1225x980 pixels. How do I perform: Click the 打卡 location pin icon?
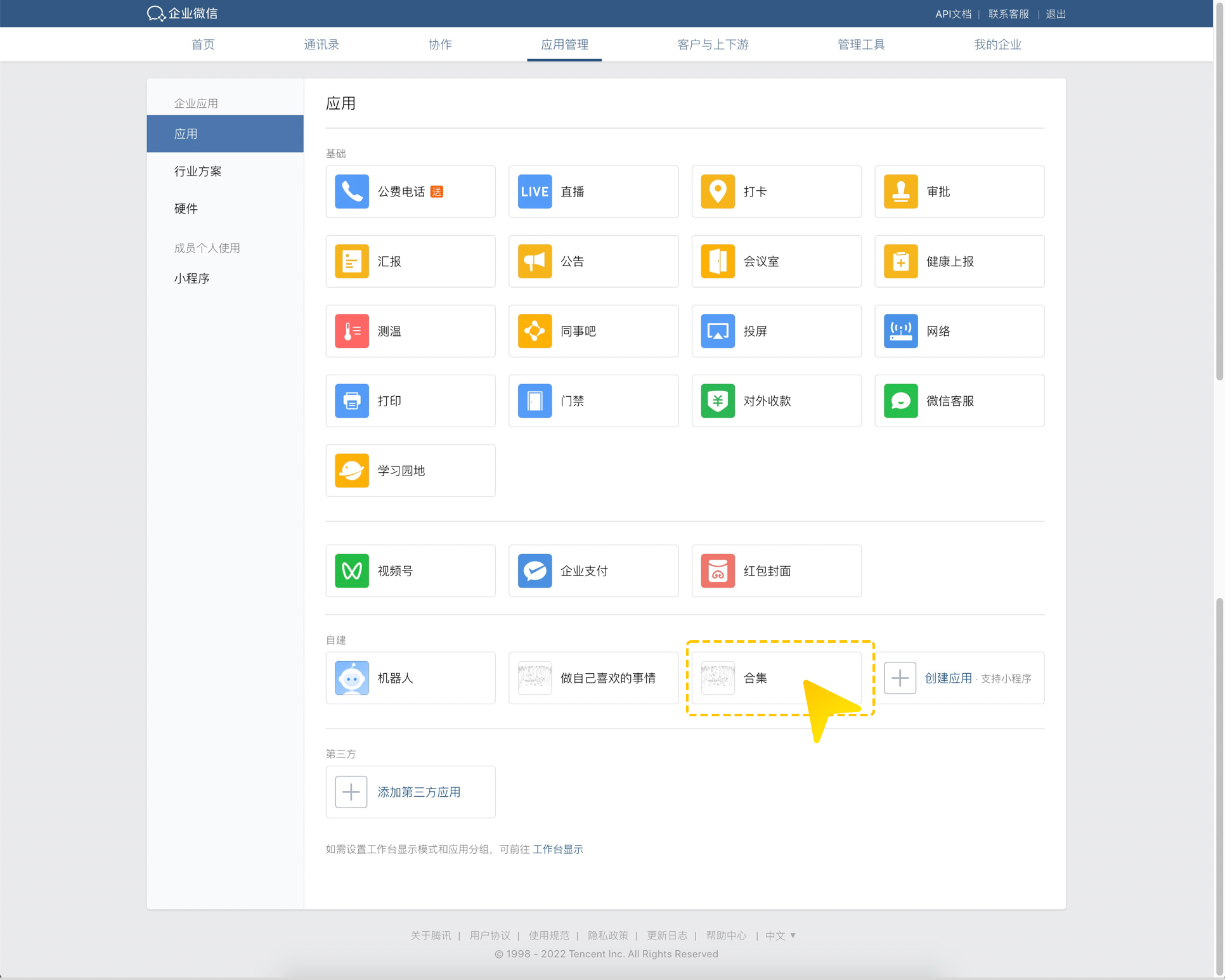[x=717, y=191]
